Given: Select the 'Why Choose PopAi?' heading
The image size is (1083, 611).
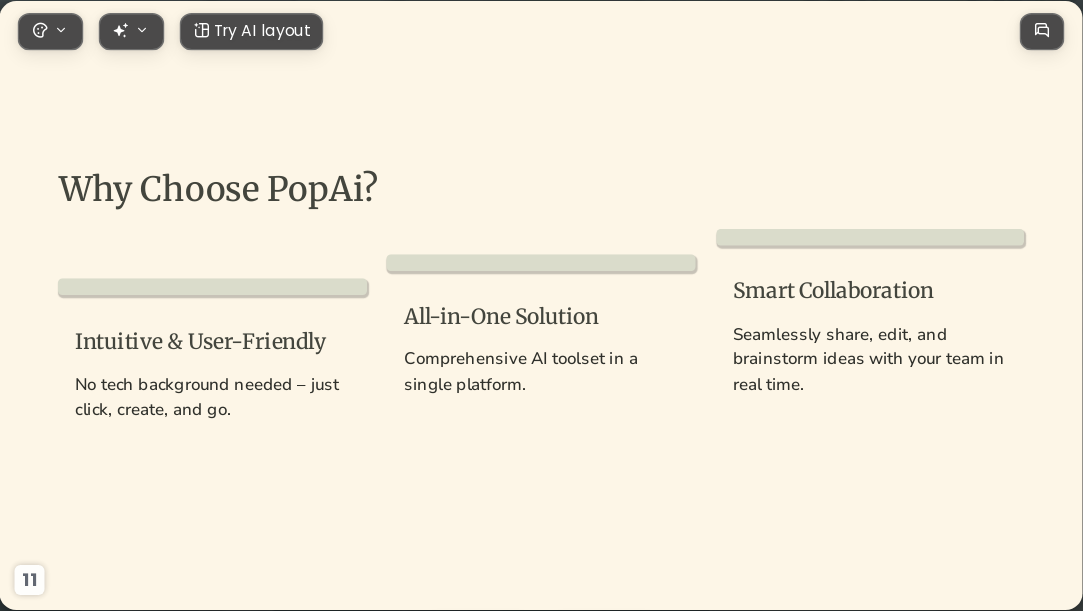Looking at the screenshot, I should (218, 188).
